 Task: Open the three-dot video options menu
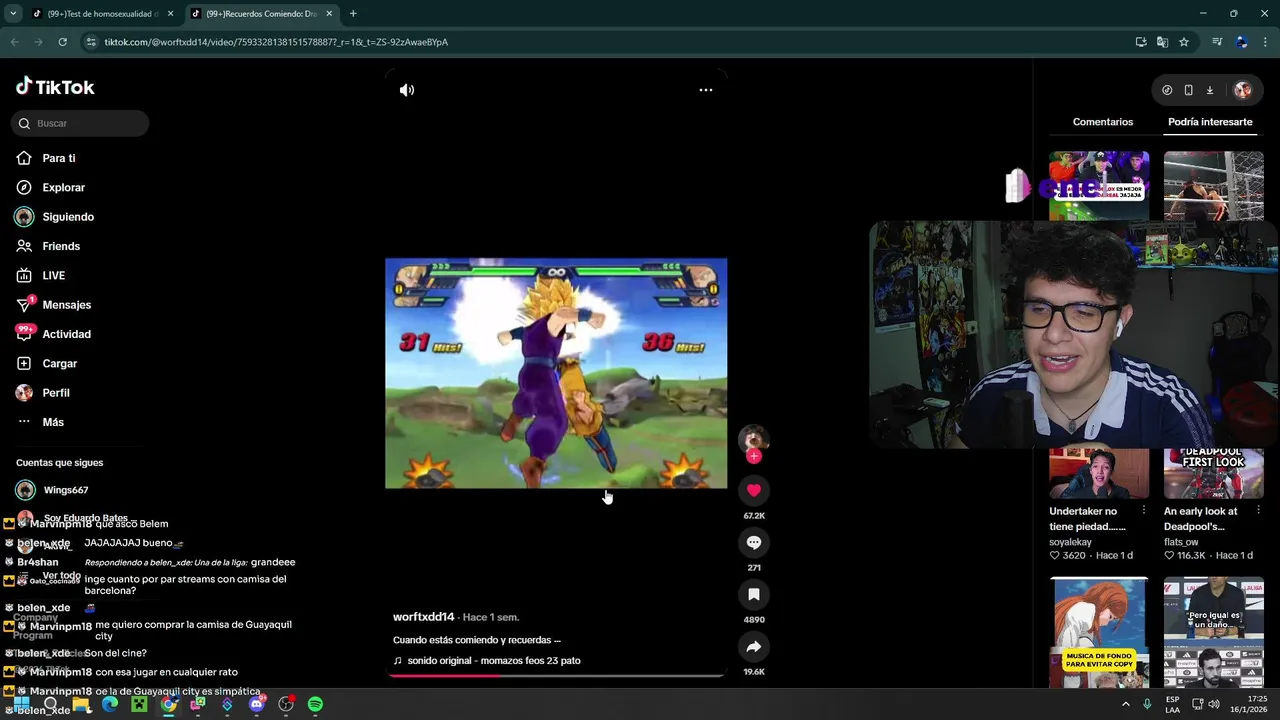[x=706, y=90]
